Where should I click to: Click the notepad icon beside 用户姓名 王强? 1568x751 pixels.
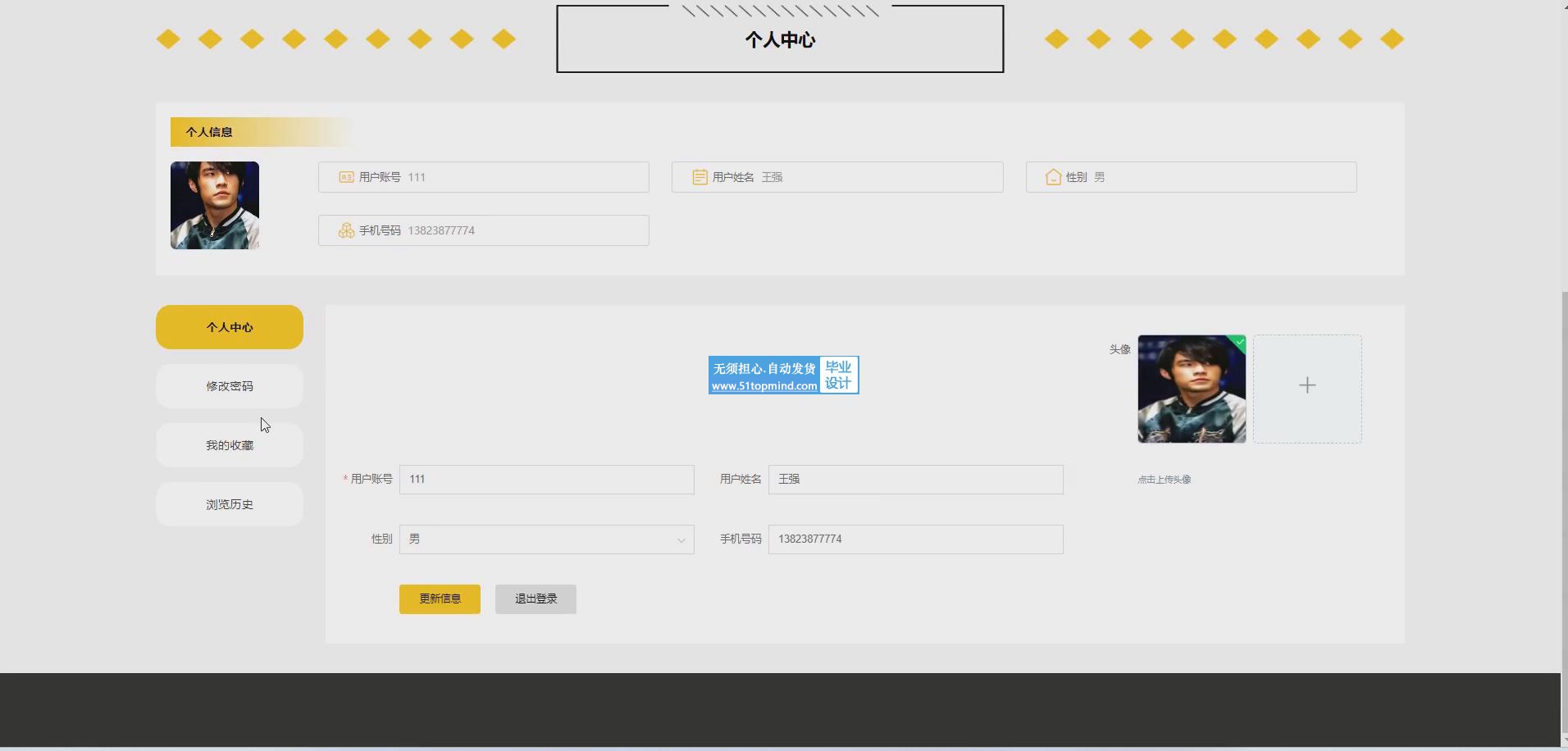(x=700, y=177)
